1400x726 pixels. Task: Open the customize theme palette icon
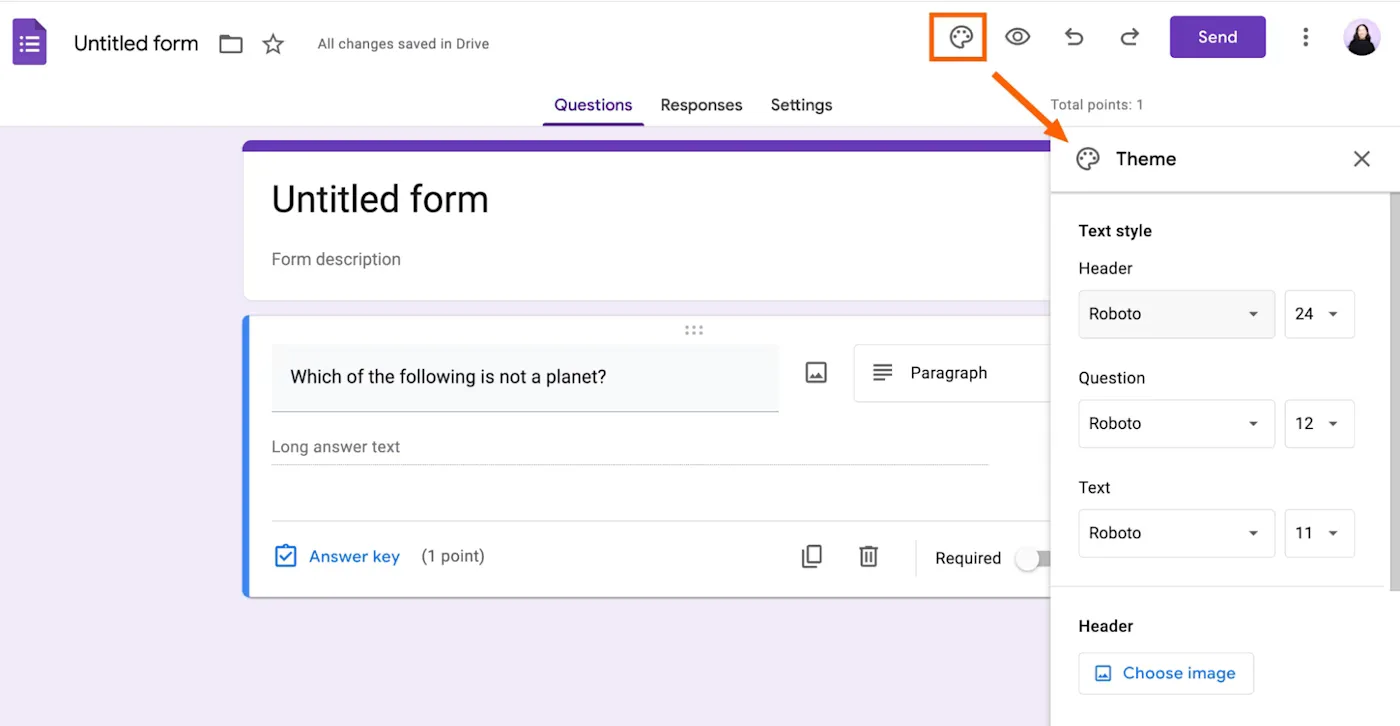pos(960,38)
